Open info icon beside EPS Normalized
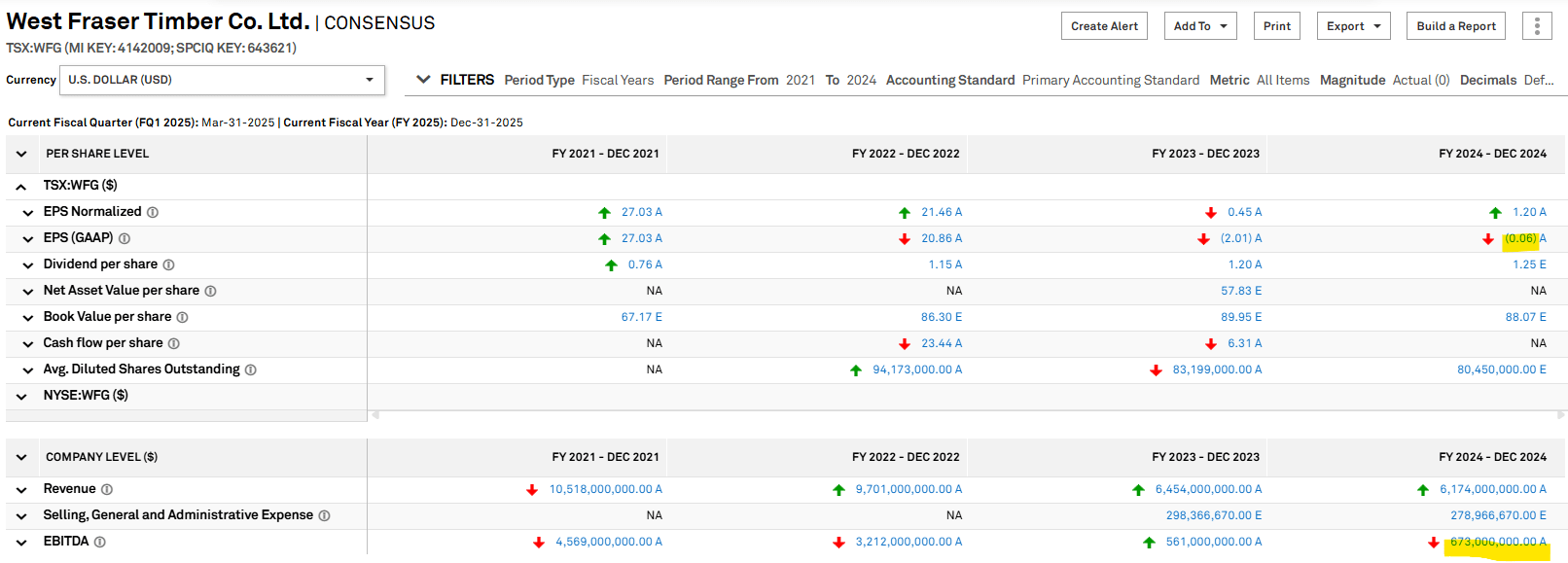The image size is (1568, 563). click(153, 212)
